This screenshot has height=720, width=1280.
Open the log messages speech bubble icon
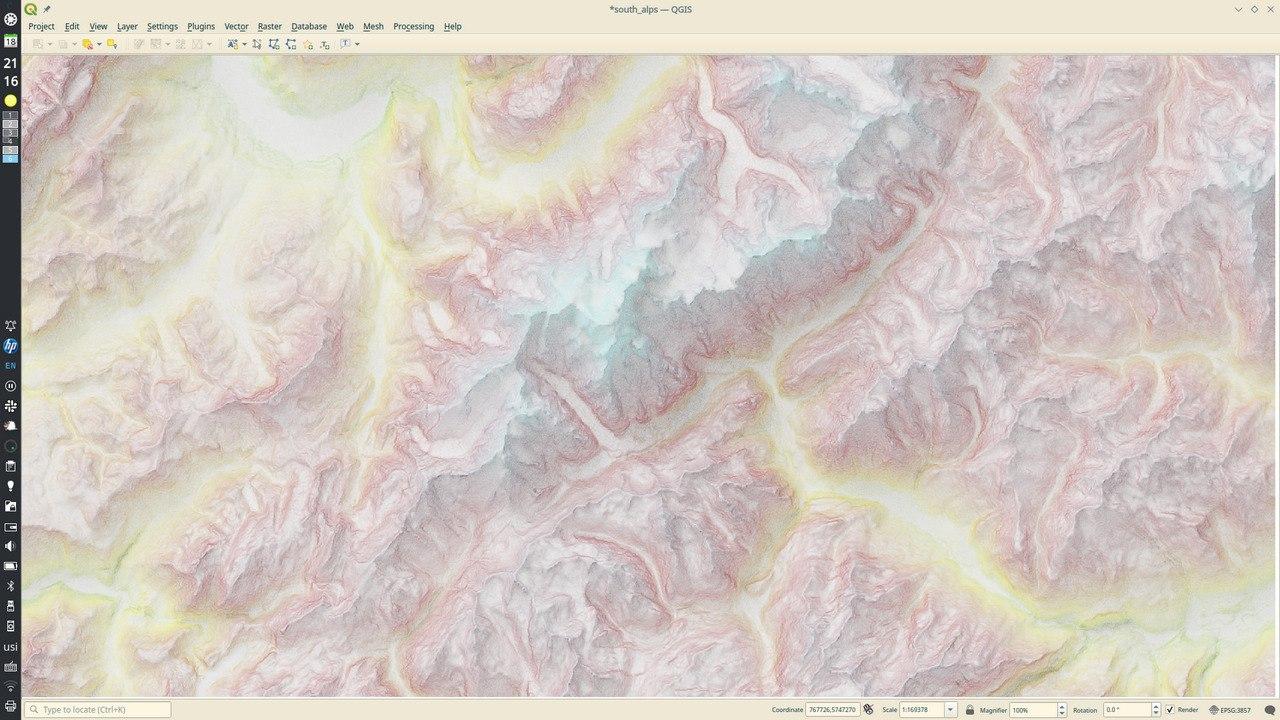(x=1270, y=710)
